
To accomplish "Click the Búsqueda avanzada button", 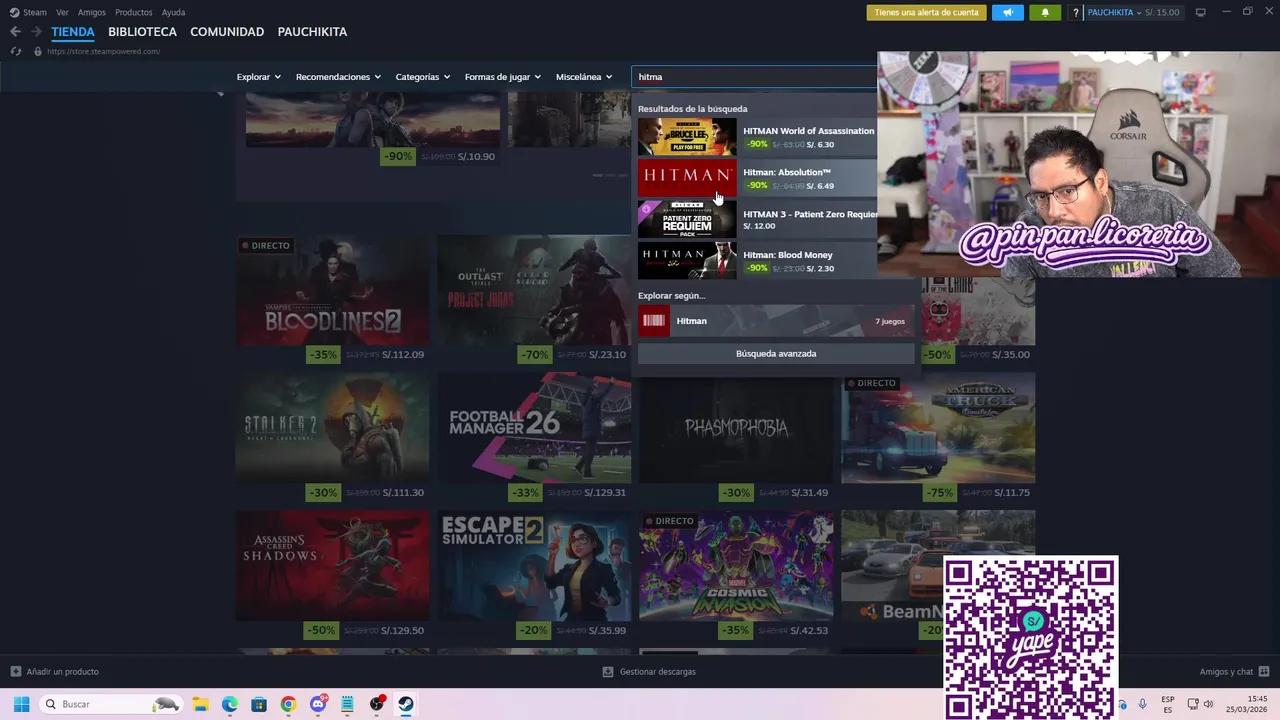I will 776,354.
